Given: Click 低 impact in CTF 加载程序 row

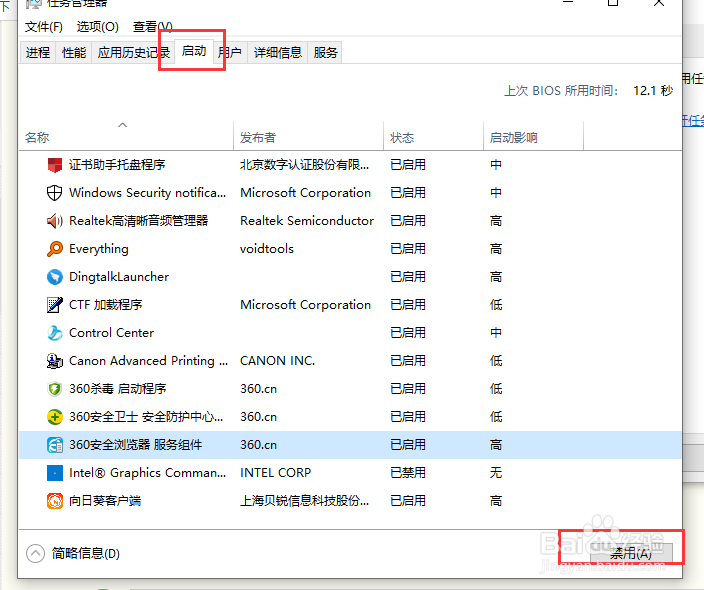Looking at the screenshot, I should 496,304.
